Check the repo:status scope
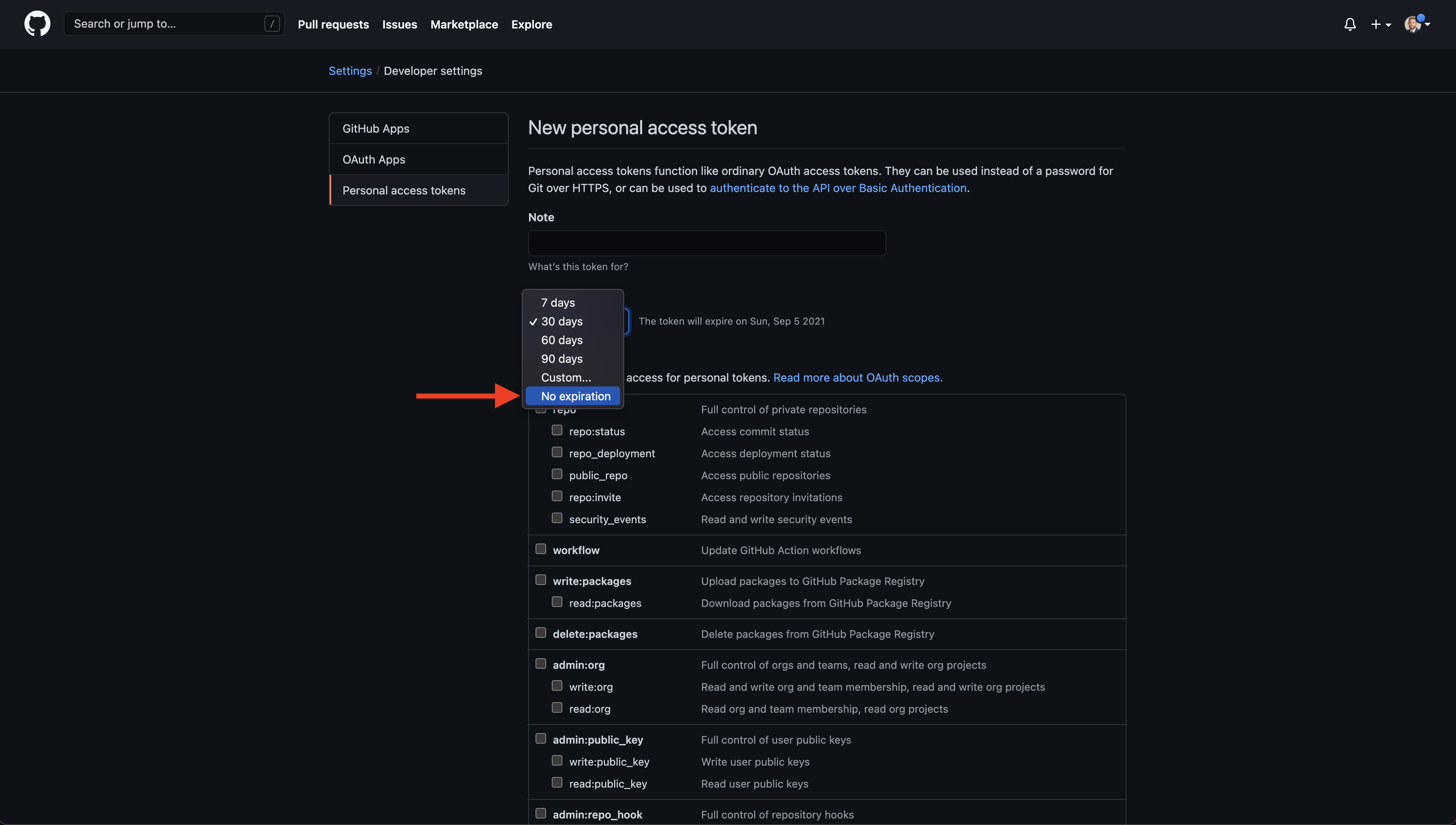 pos(557,430)
